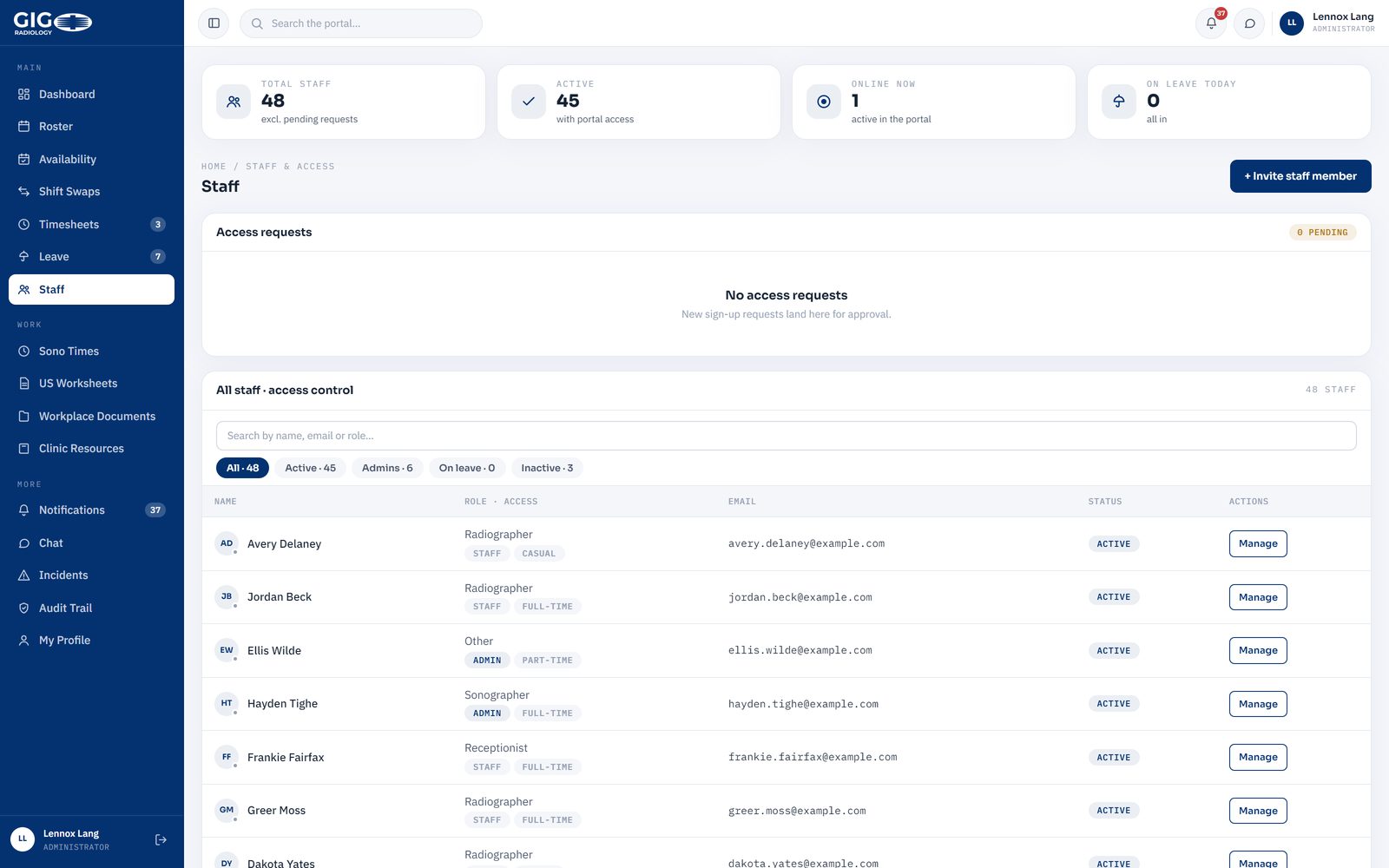Manage Jordan Beck's access
1389x868 pixels.
pos(1258,597)
